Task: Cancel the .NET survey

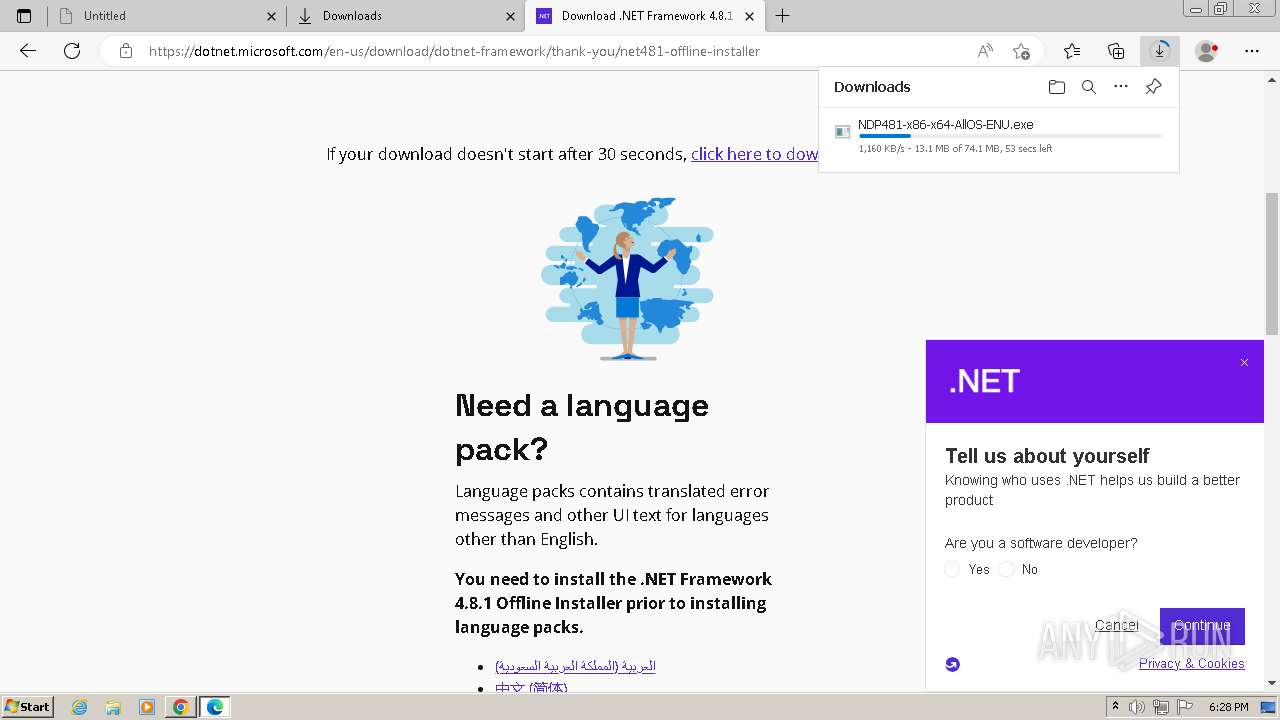Action: [x=1116, y=625]
